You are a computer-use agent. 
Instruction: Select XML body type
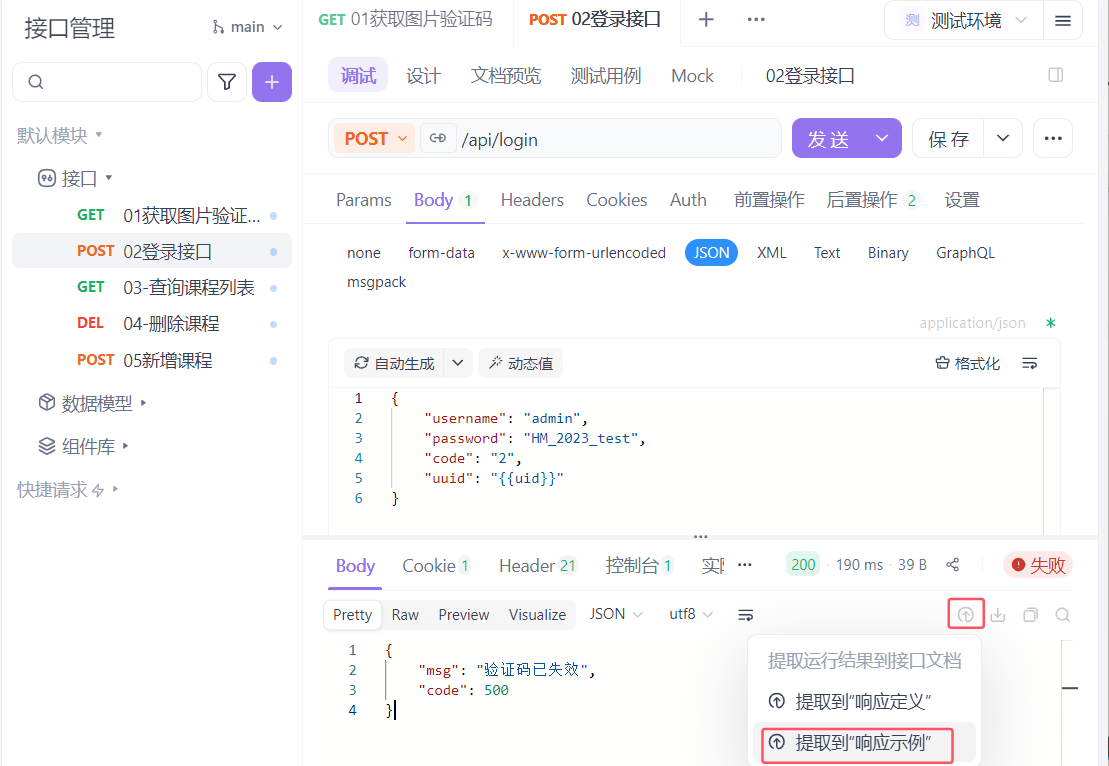772,253
